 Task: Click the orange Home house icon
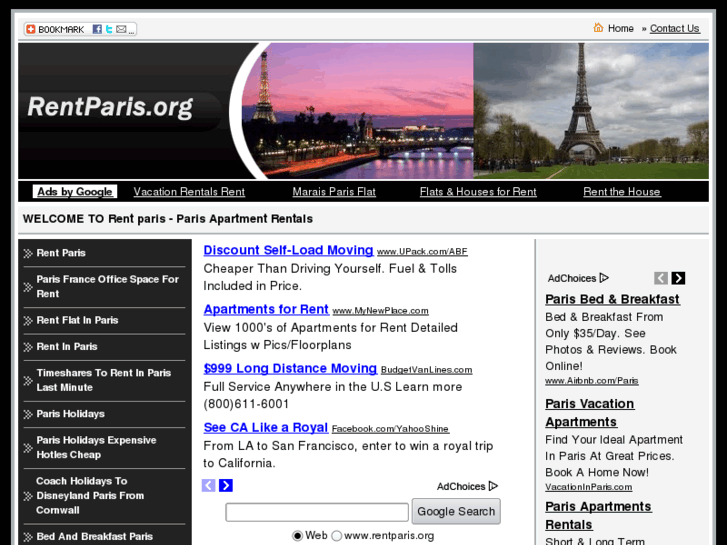598,28
